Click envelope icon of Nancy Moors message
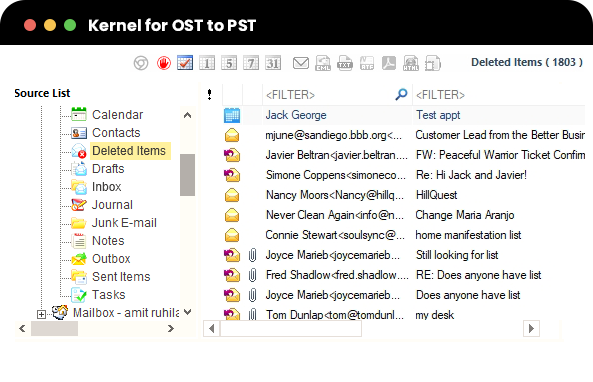 point(232,195)
